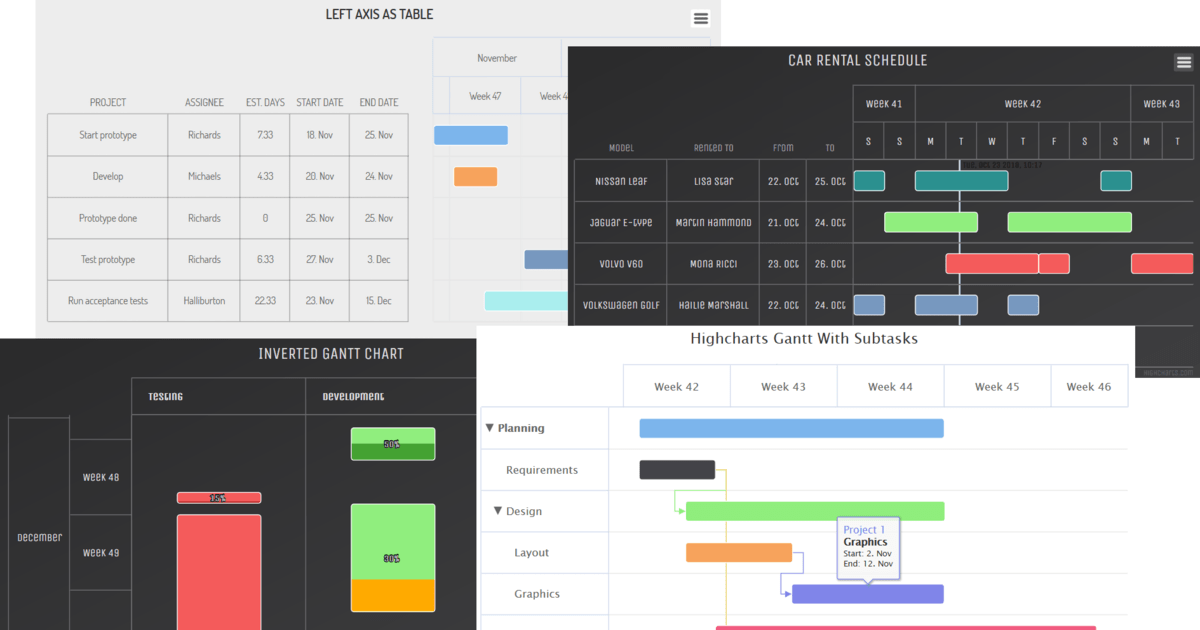Open hamburger menu in Left Axis As Table chart
This screenshot has width=1200, height=630.
701,18
